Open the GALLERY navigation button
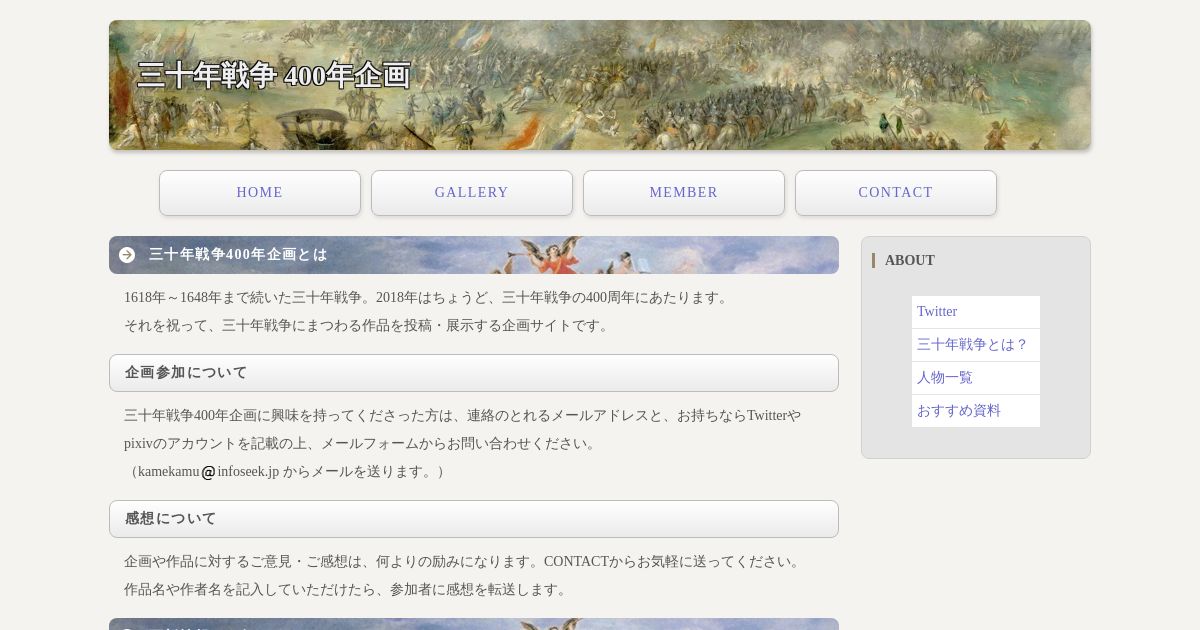 (x=472, y=193)
